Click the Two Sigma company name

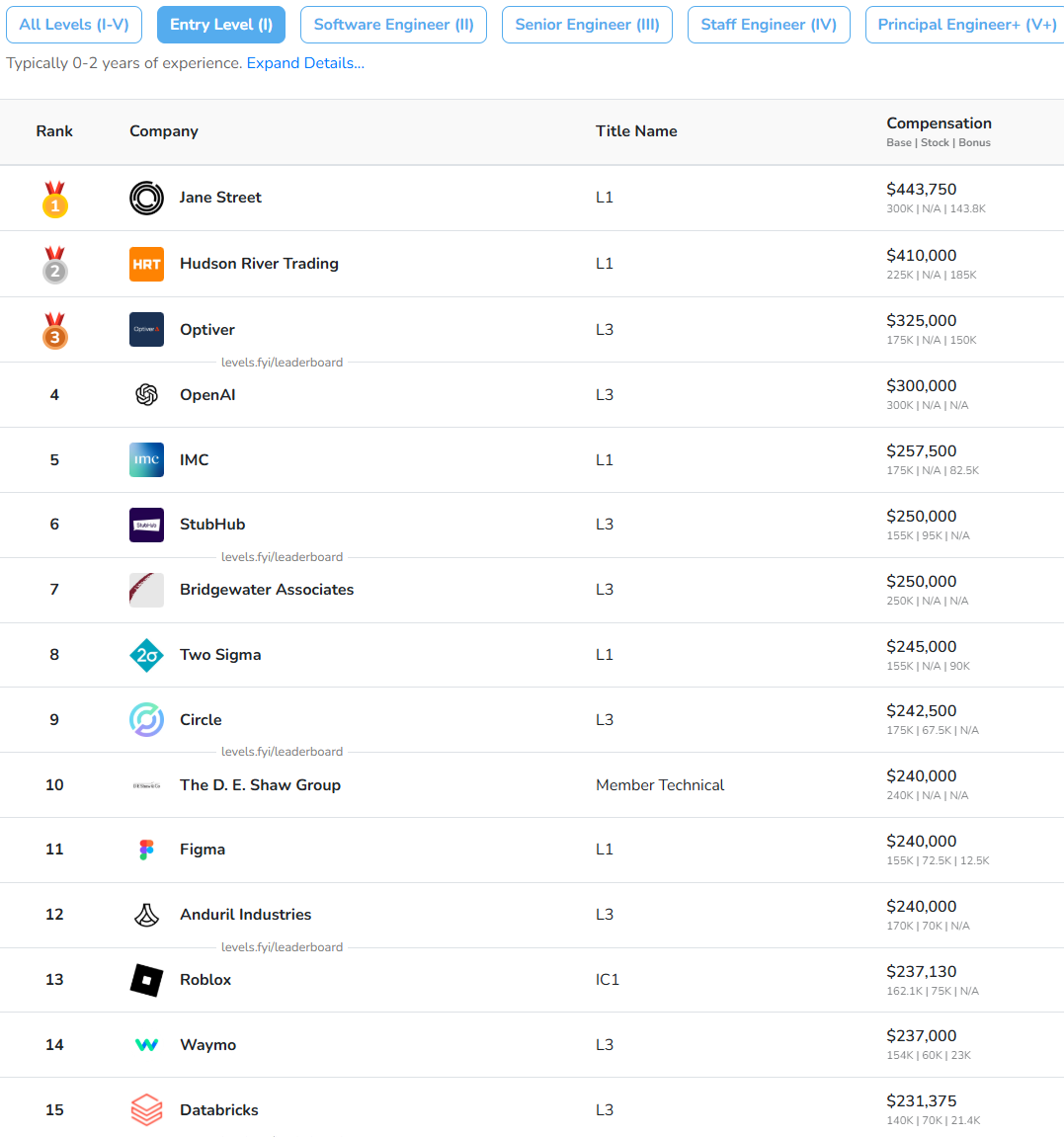click(220, 654)
